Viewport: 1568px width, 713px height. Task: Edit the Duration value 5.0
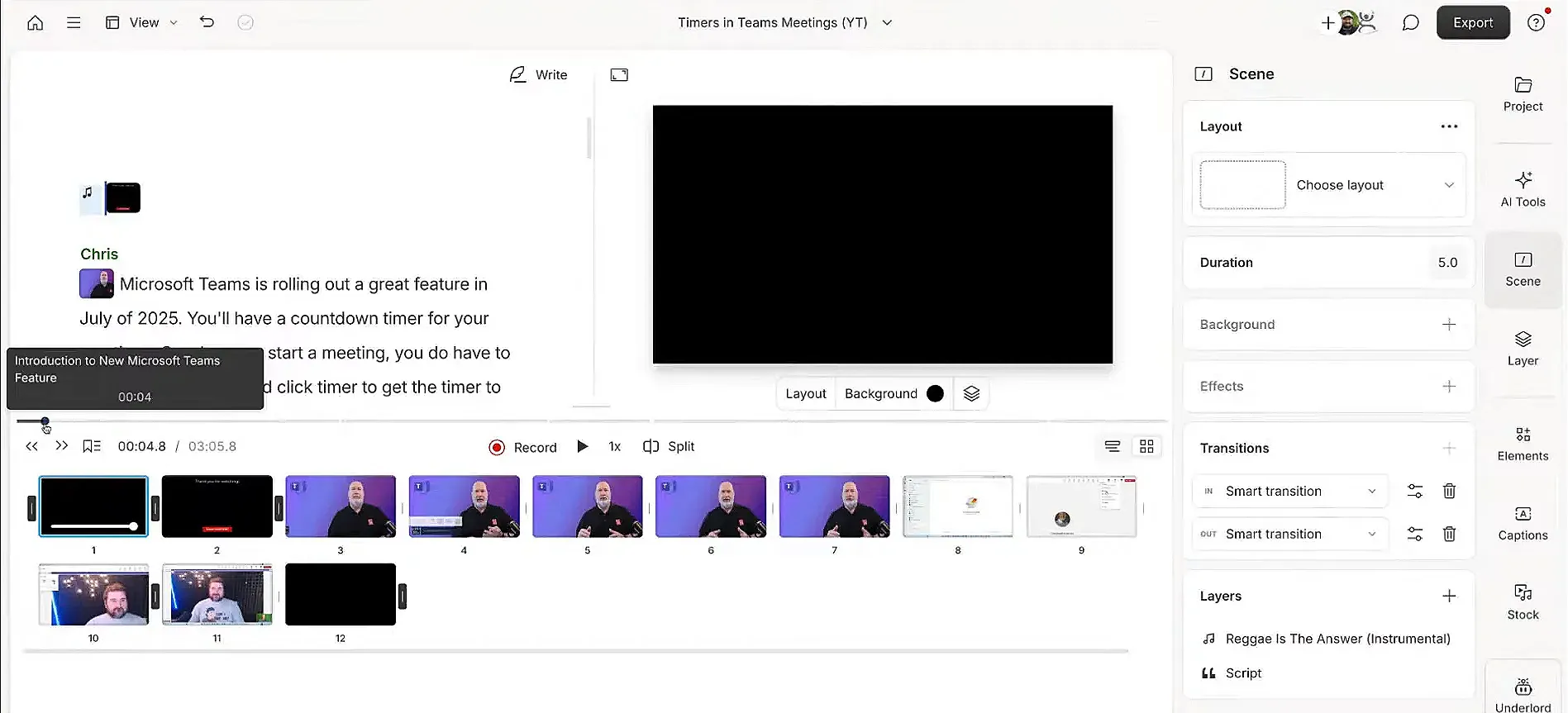click(x=1447, y=262)
